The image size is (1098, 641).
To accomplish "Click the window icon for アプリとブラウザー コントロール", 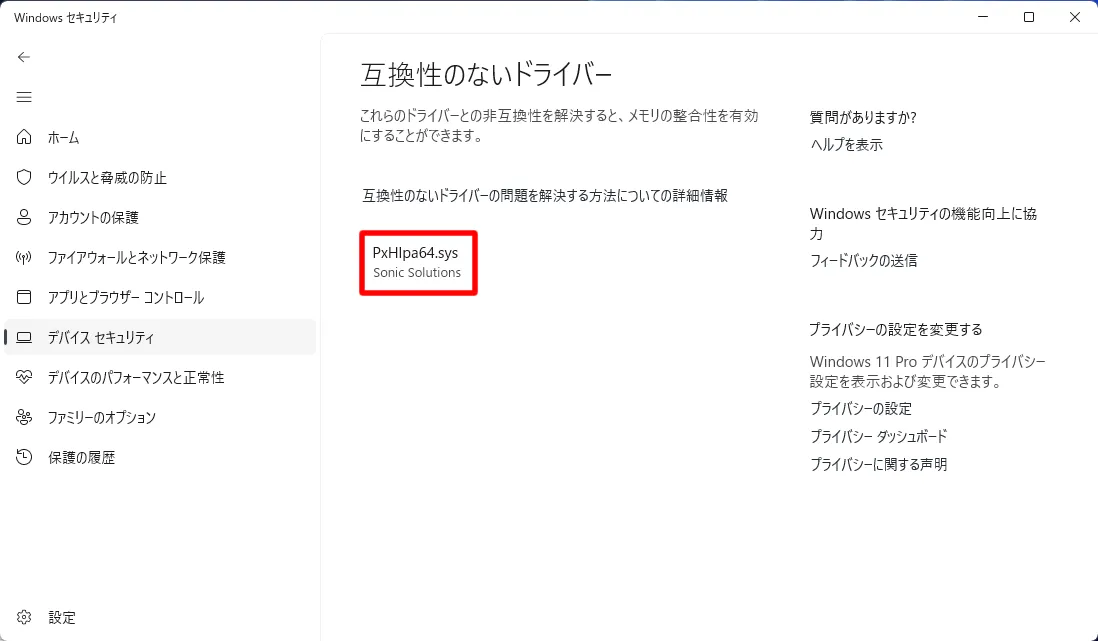I will point(25,297).
